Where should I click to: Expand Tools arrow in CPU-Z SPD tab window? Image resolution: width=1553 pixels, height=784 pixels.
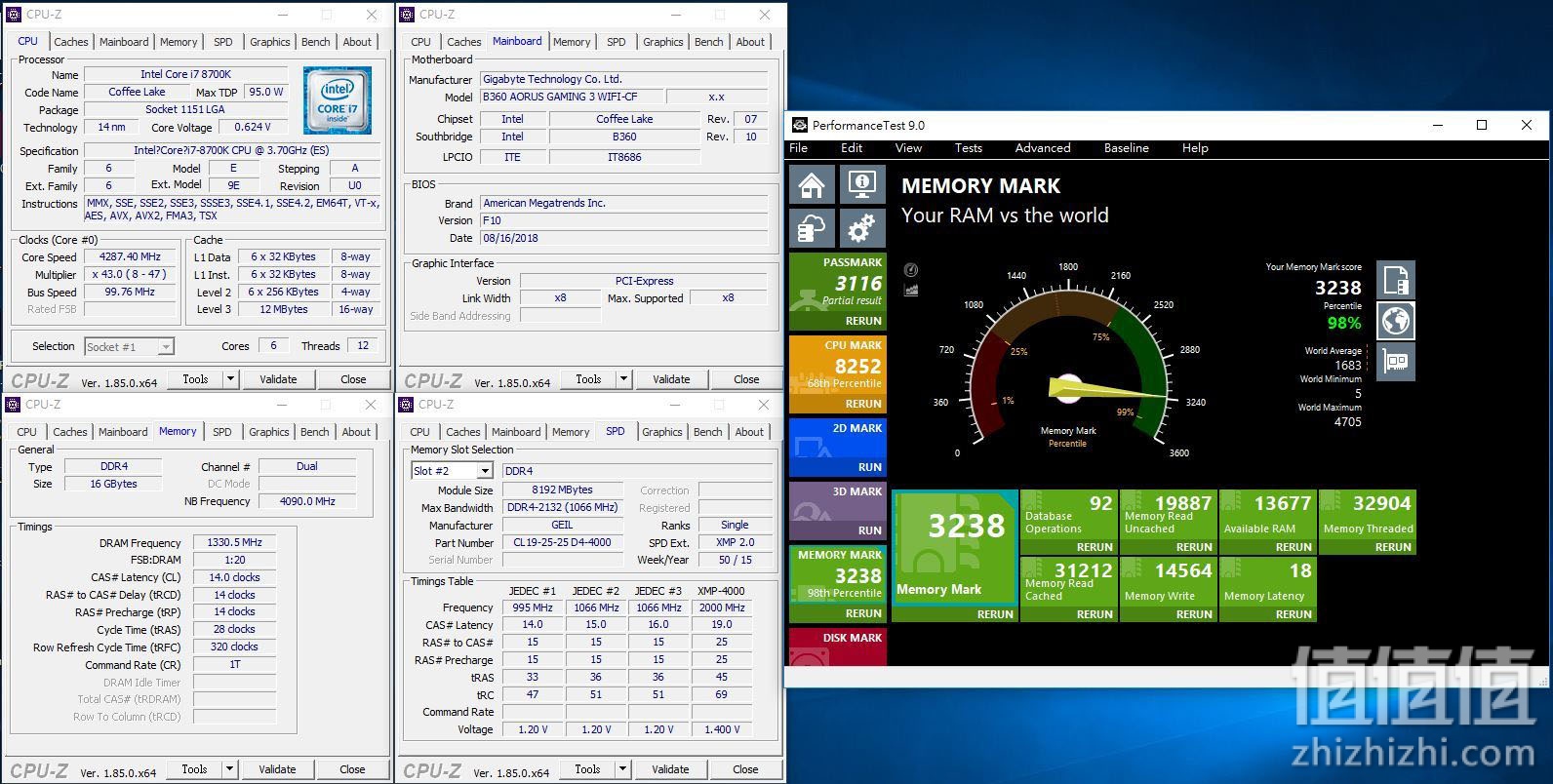pyautogui.click(x=623, y=769)
